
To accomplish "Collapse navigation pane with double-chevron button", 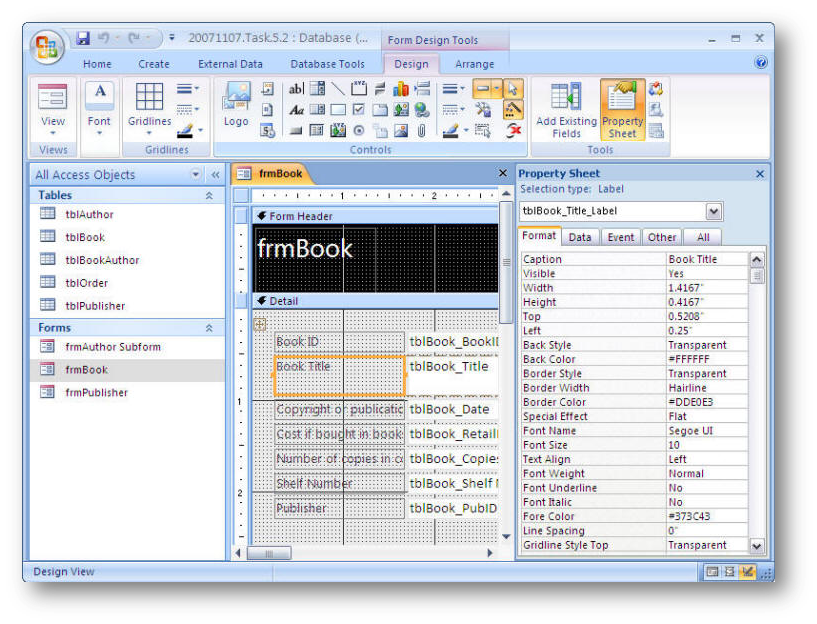I will 214,174.
